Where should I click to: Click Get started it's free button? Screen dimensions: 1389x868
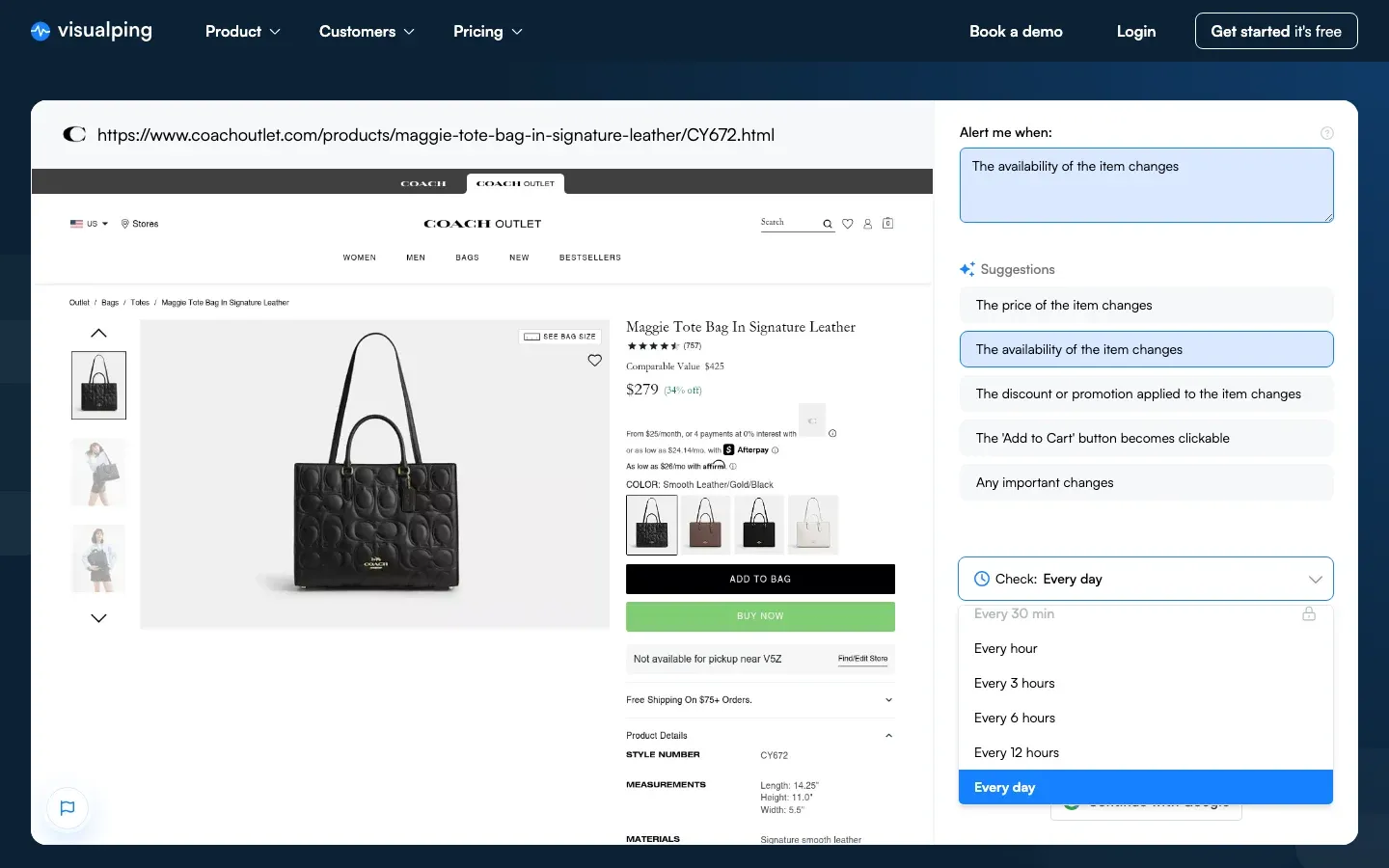(1276, 31)
